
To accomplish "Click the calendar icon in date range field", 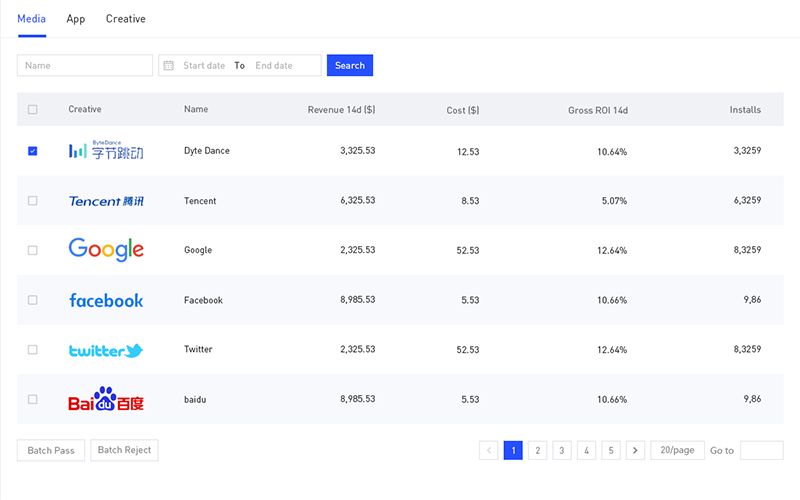I will point(168,65).
